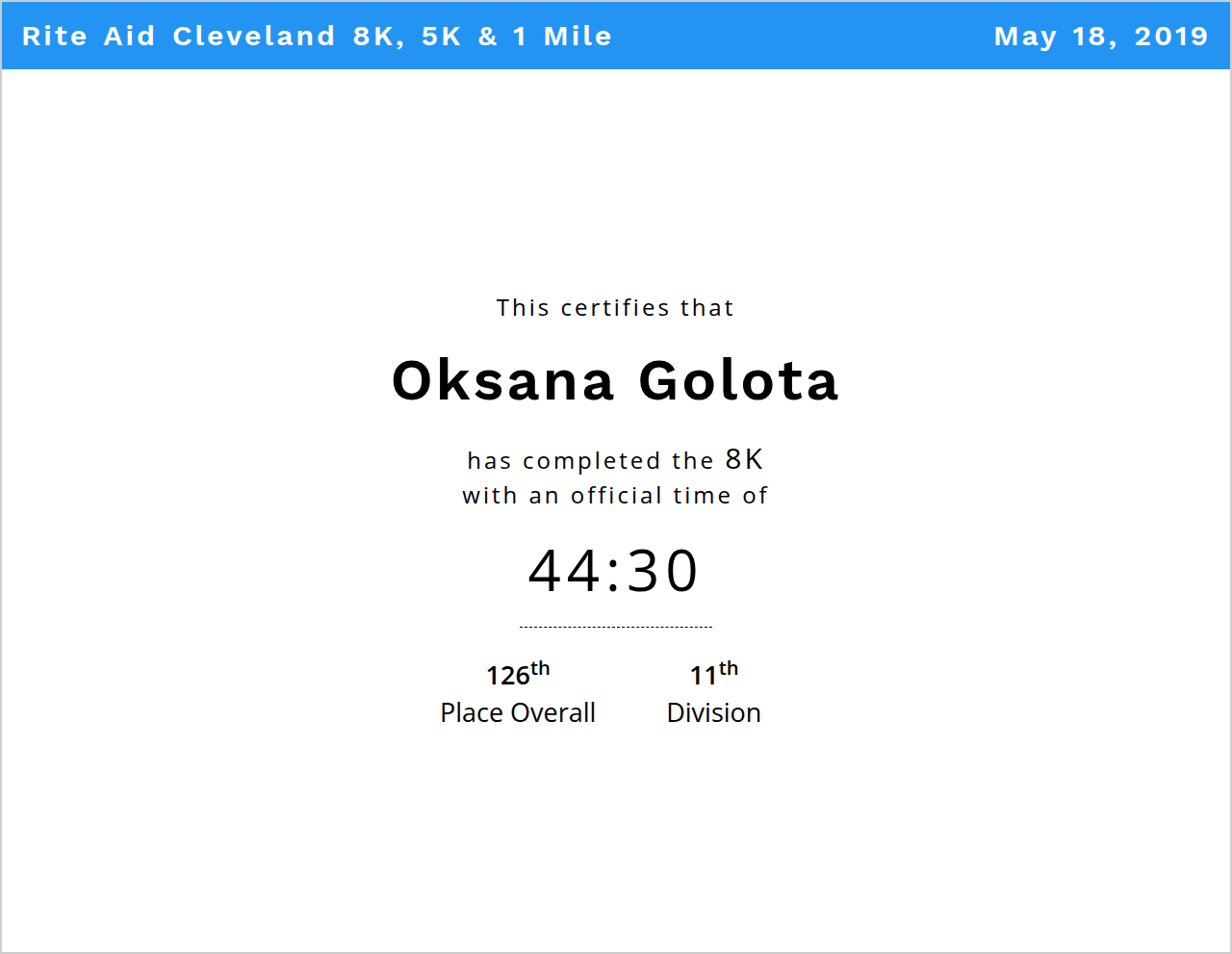The width and height of the screenshot is (1232, 954).
Task: Click "5K" in the header title
Action: [x=441, y=37]
